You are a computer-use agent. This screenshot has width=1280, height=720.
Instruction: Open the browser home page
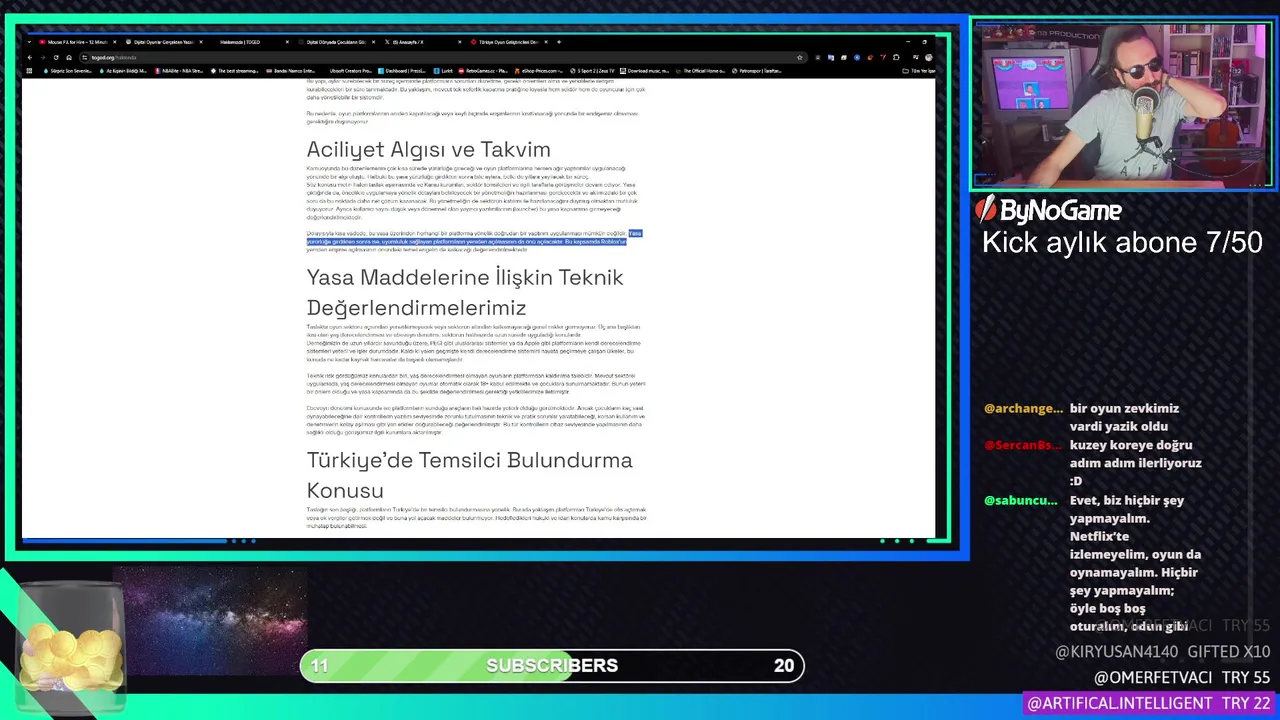click(x=69, y=57)
